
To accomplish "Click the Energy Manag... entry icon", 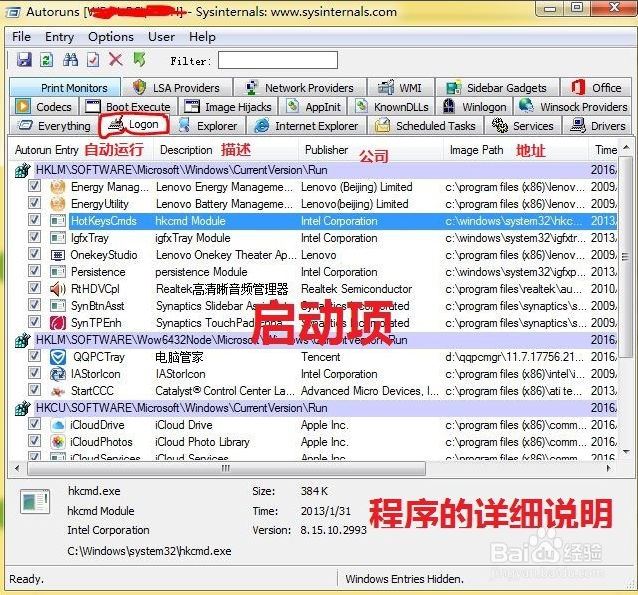I will (x=58, y=187).
